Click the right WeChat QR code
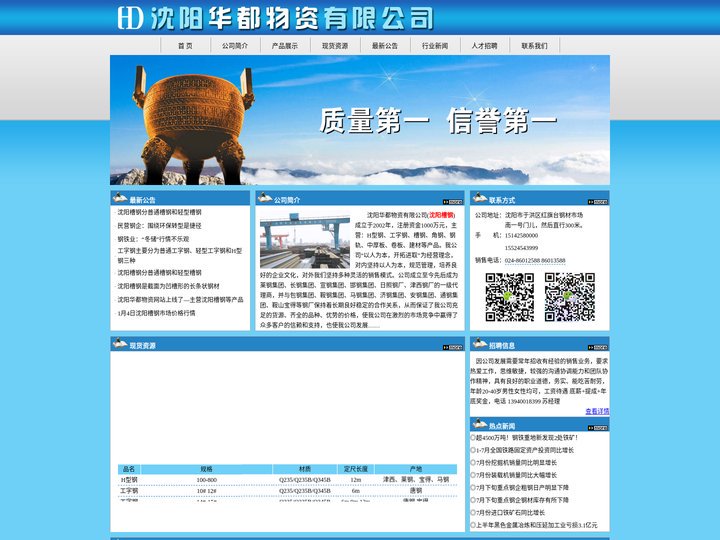Viewport: 720px width, 540px height. [570, 297]
